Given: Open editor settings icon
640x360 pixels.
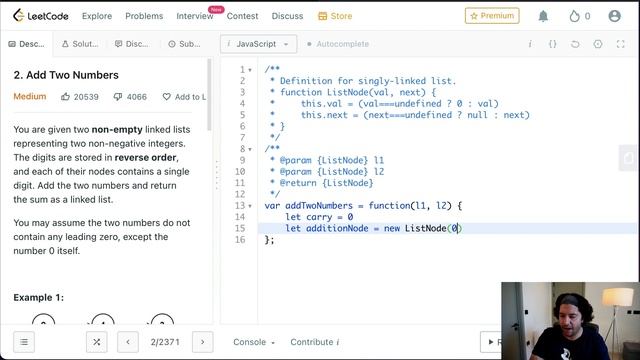Looking at the screenshot, I should point(598,44).
